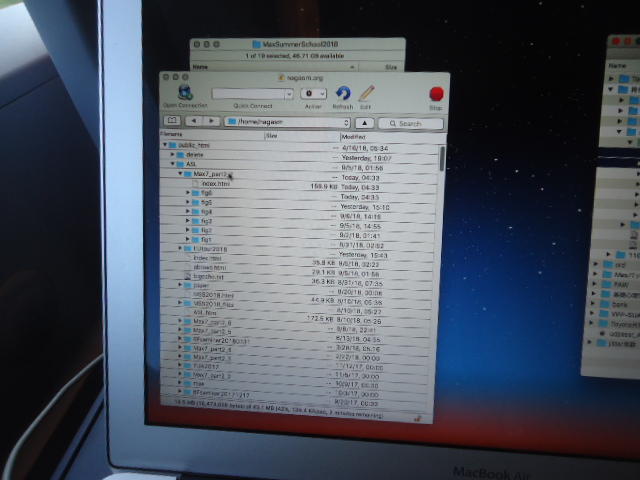Click the '159.9 KB' size cell
The image size is (640, 480).
pos(324,186)
